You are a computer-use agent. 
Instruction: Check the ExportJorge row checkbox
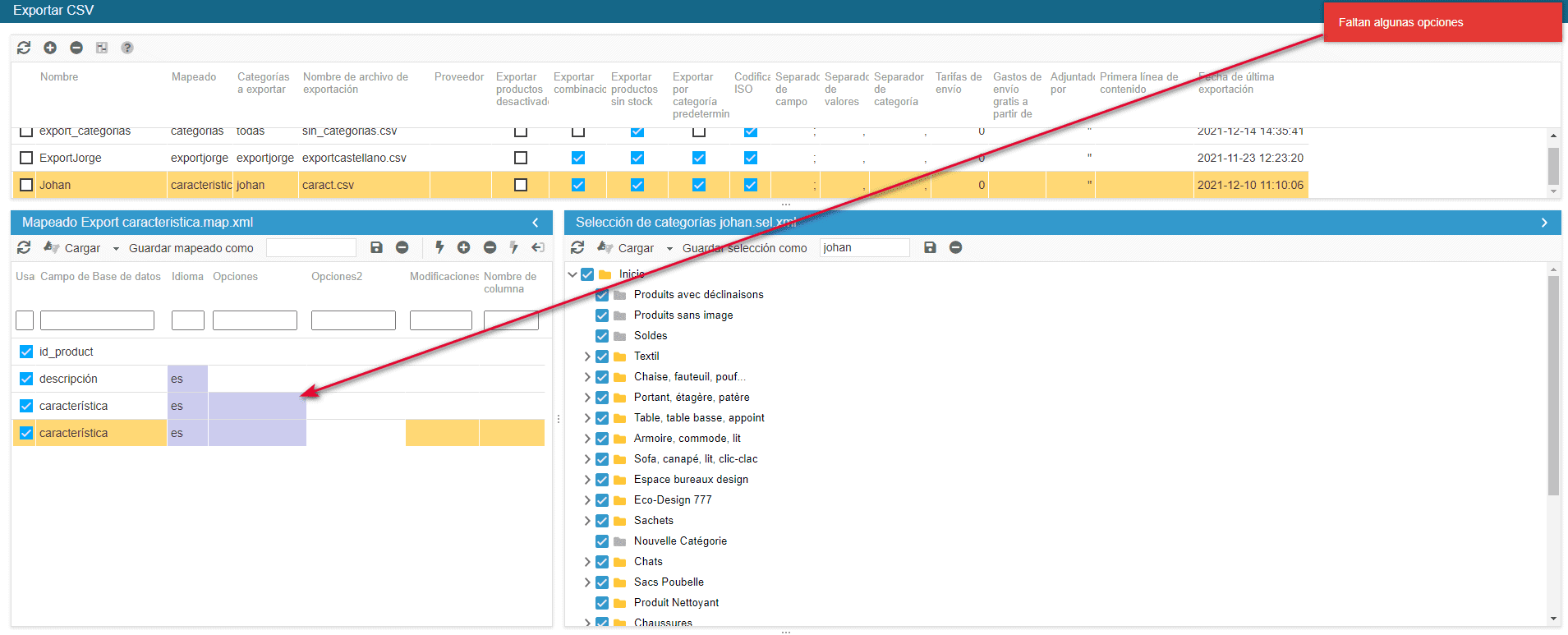26,158
